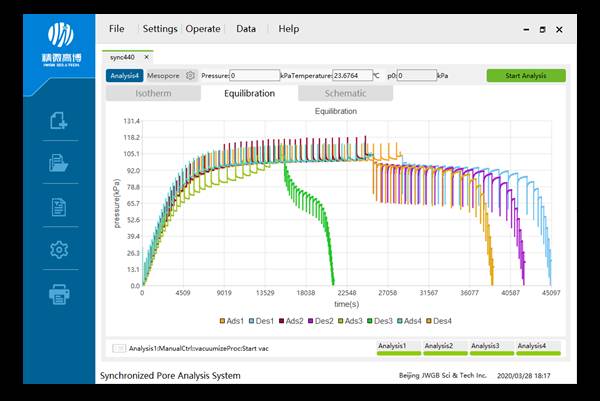
Task: Close the sync440 tab
Action: pyautogui.click(x=147, y=58)
